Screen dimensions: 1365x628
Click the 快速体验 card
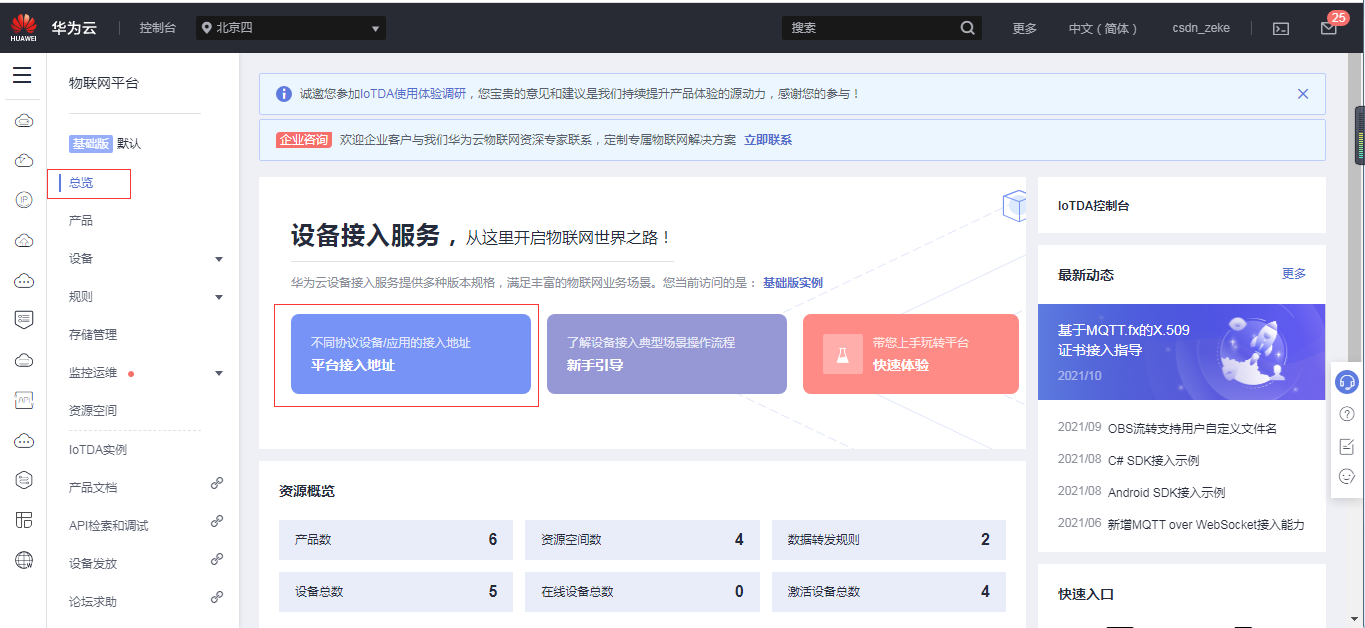tap(911, 354)
